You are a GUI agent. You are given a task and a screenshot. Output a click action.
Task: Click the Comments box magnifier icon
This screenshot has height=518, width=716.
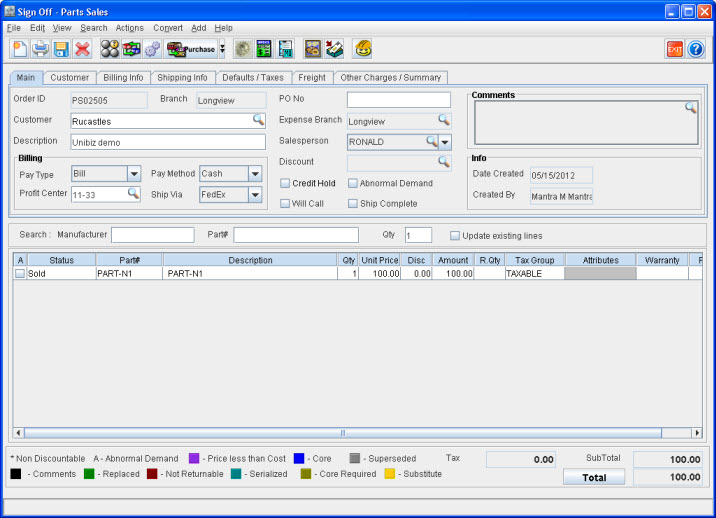point(690,108)
